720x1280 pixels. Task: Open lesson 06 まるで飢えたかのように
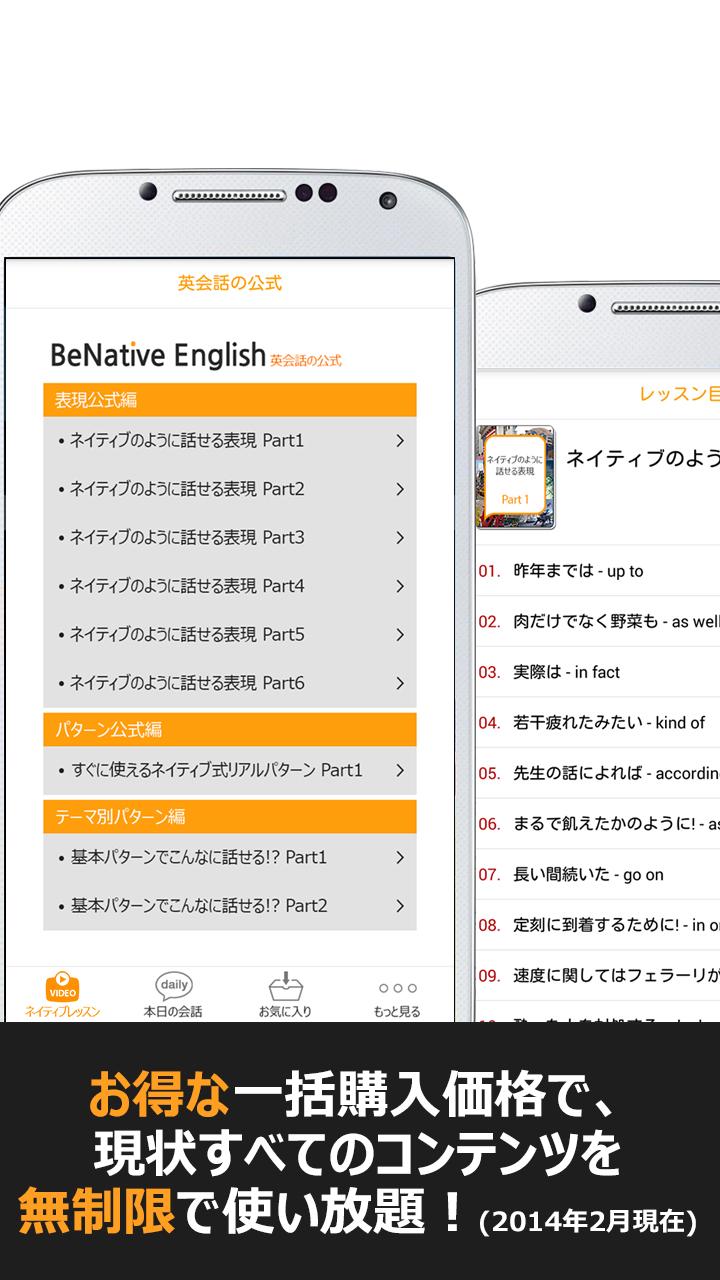coord(598,823)
